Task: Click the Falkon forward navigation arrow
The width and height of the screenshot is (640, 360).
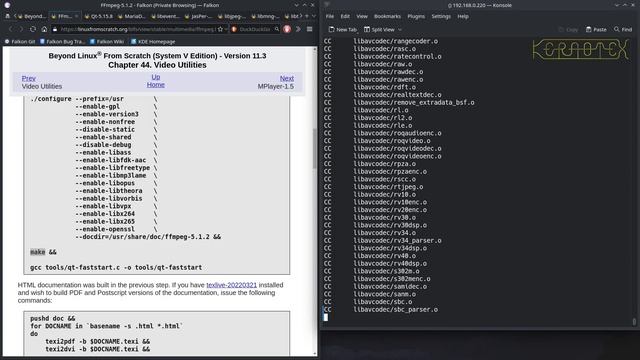Action: pos(22,29)
